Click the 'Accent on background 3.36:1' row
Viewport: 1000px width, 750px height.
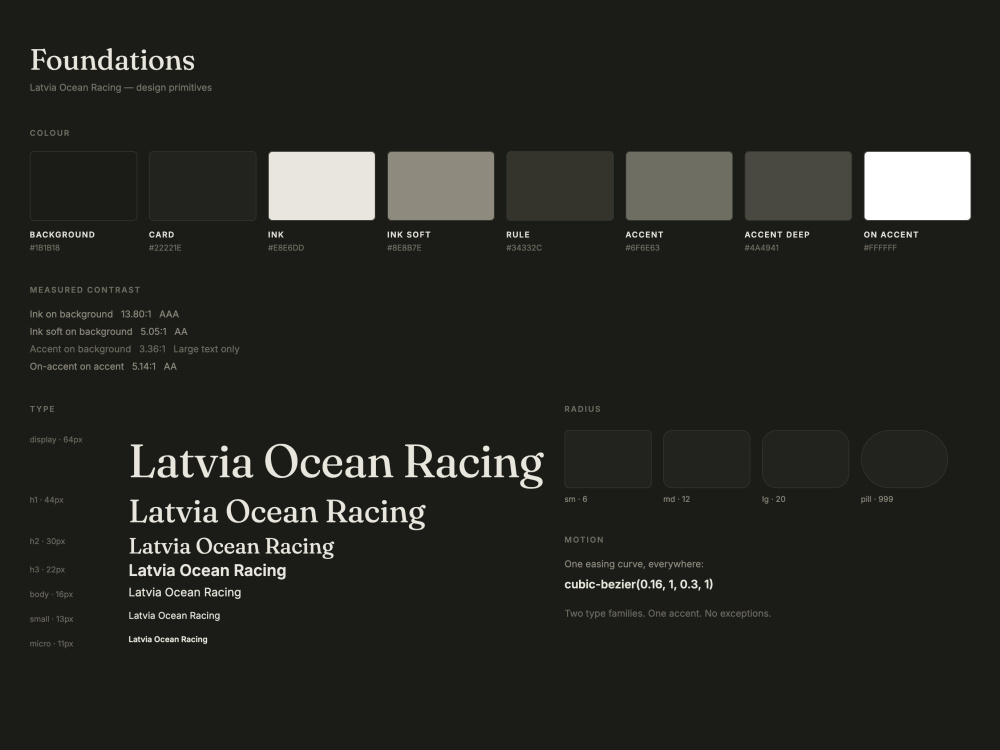click(x=135, y=349)
